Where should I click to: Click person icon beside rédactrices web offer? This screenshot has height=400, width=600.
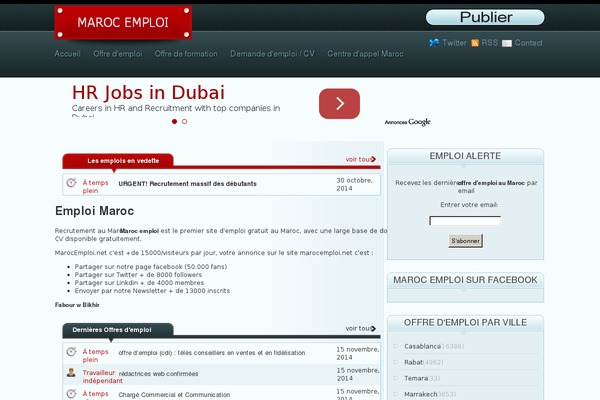(71, 372)
